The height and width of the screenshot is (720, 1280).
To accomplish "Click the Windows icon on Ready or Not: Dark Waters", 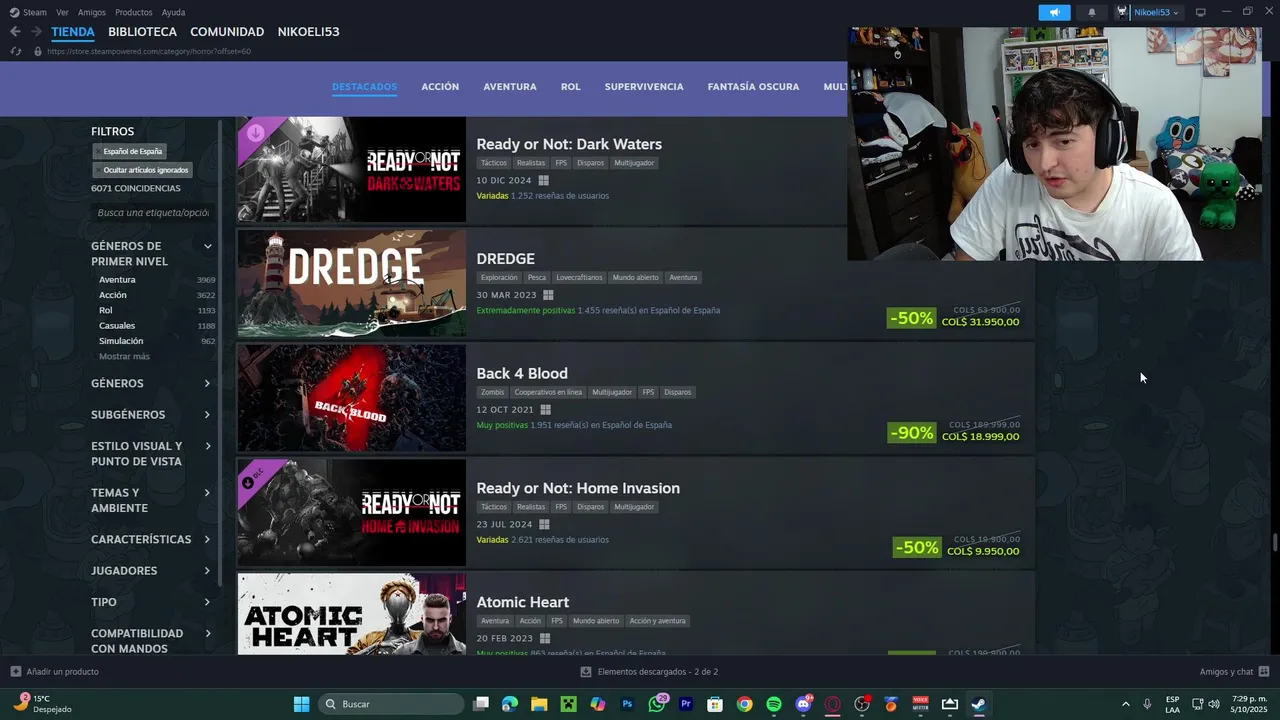I will (543, 181).
